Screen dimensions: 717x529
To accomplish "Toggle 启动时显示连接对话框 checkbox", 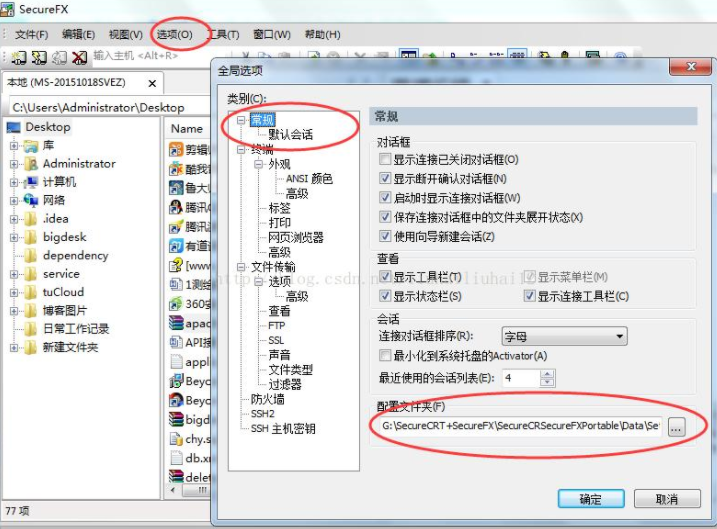I will (385, 198).
